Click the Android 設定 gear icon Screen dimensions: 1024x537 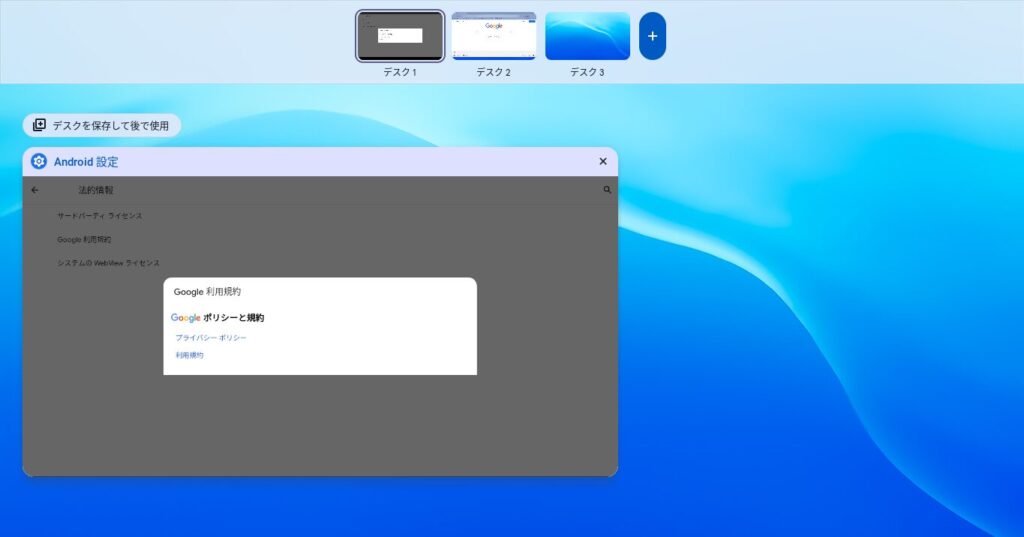(39, 161)
